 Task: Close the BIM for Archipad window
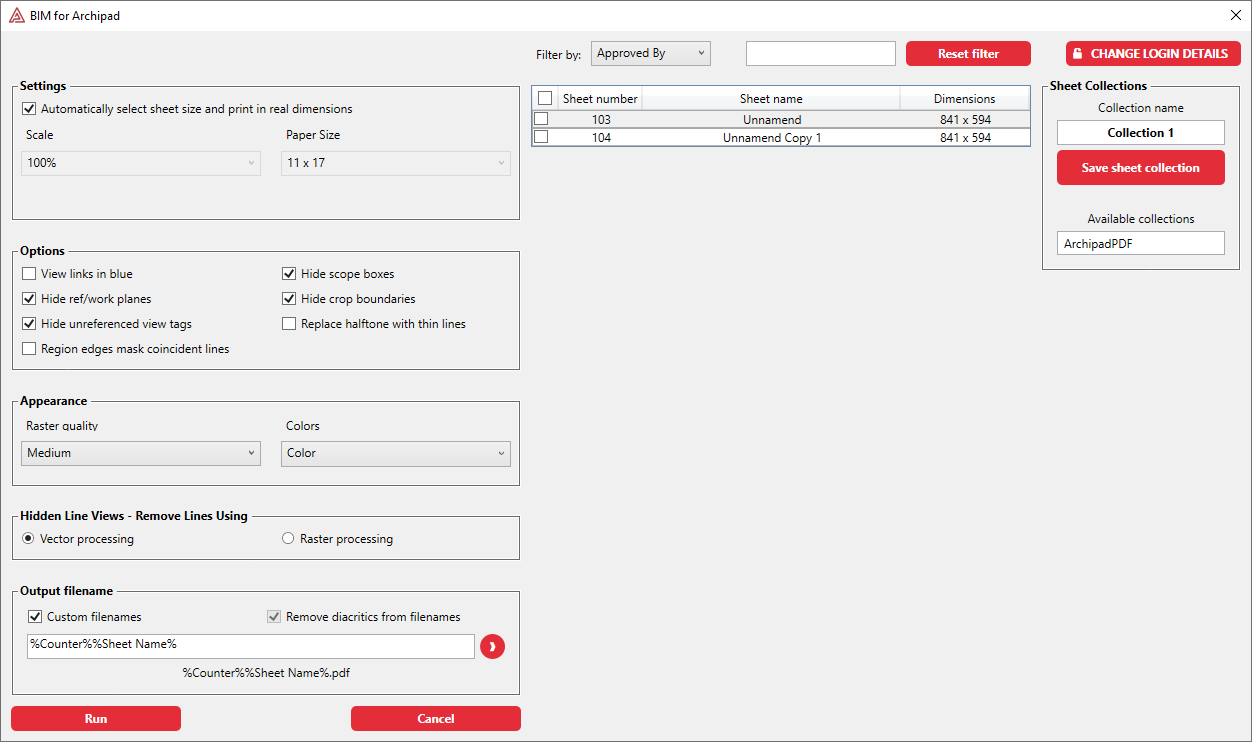pos(1235,15)
